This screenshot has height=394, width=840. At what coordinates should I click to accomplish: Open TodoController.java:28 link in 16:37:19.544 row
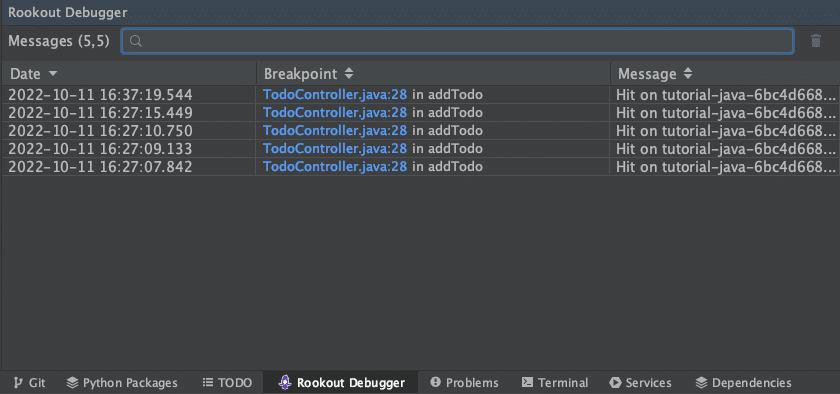(x=335, y=95)
